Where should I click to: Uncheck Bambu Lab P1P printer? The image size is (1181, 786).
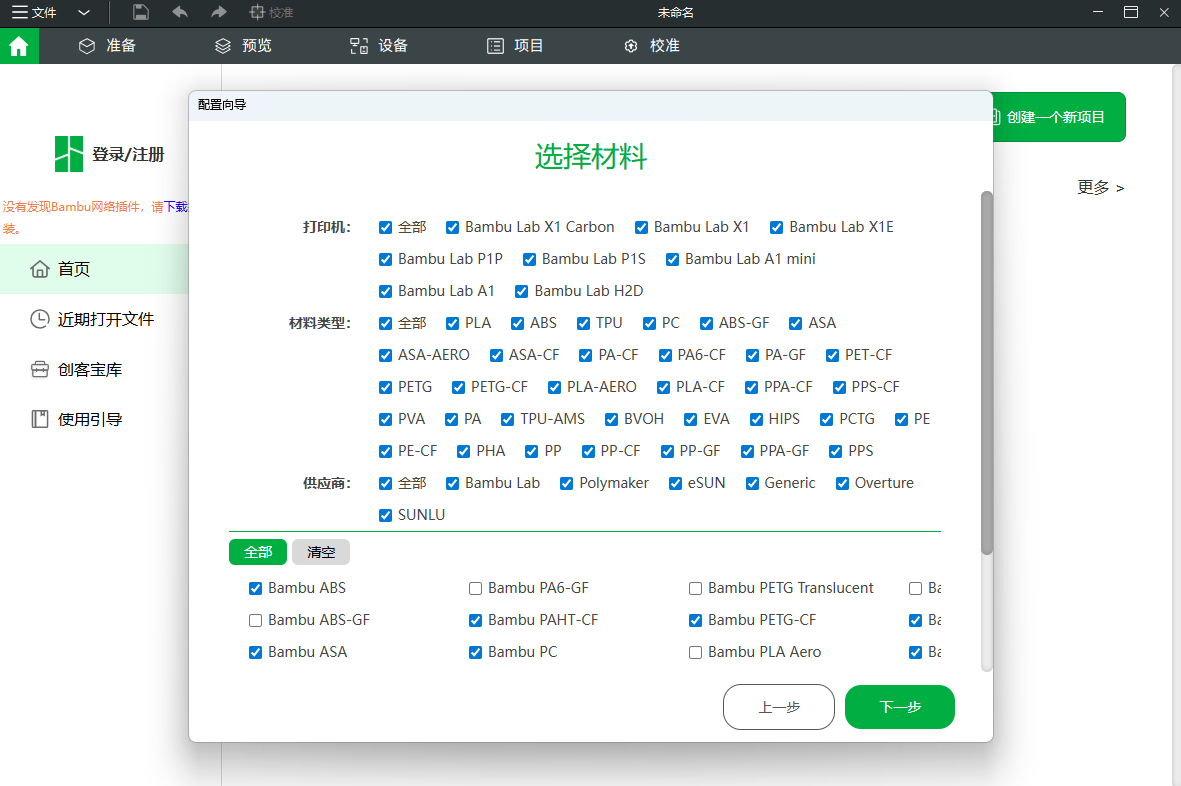click(x=386, y=260)
